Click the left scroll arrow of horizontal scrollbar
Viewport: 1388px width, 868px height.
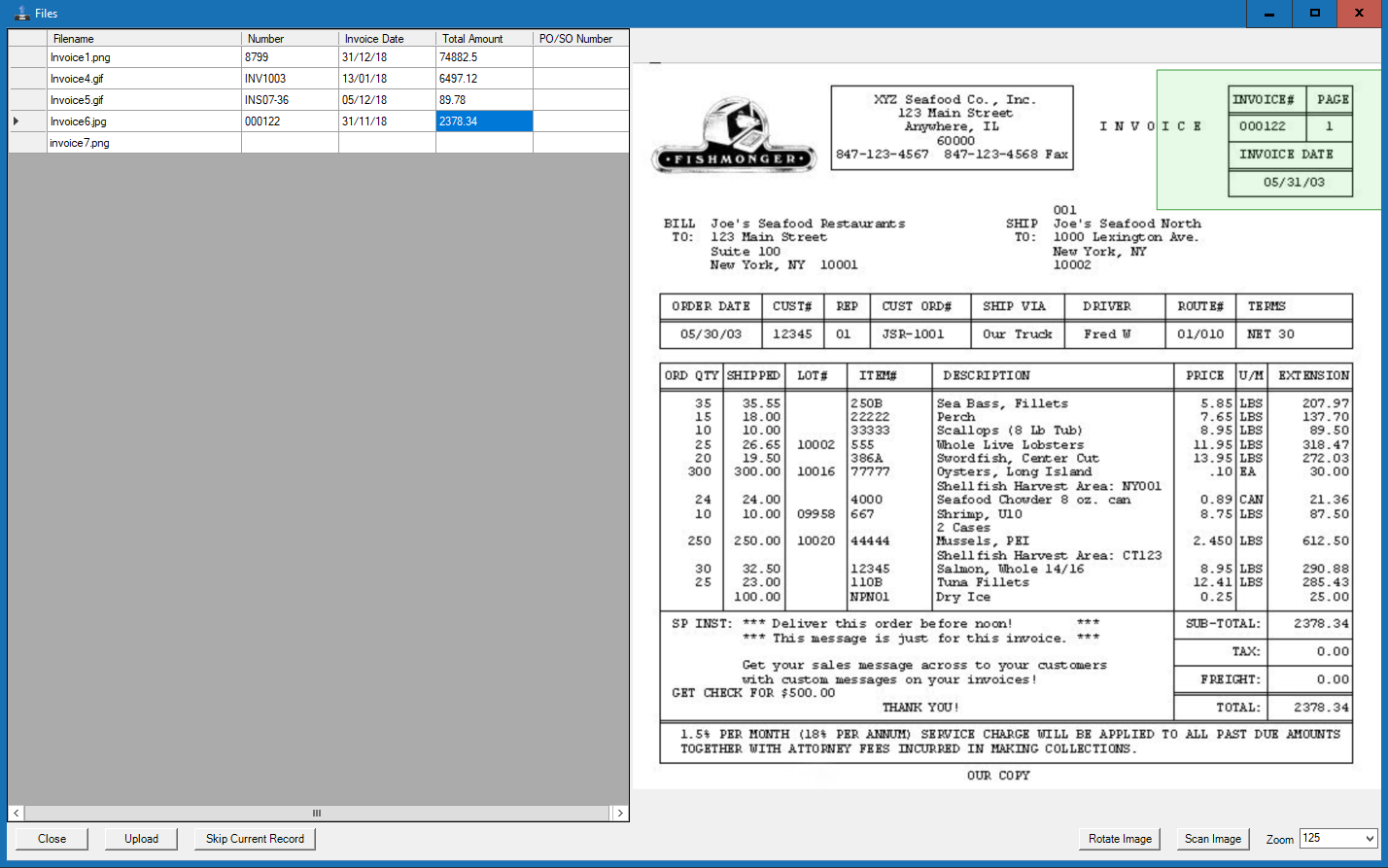[x=17, y=813]
